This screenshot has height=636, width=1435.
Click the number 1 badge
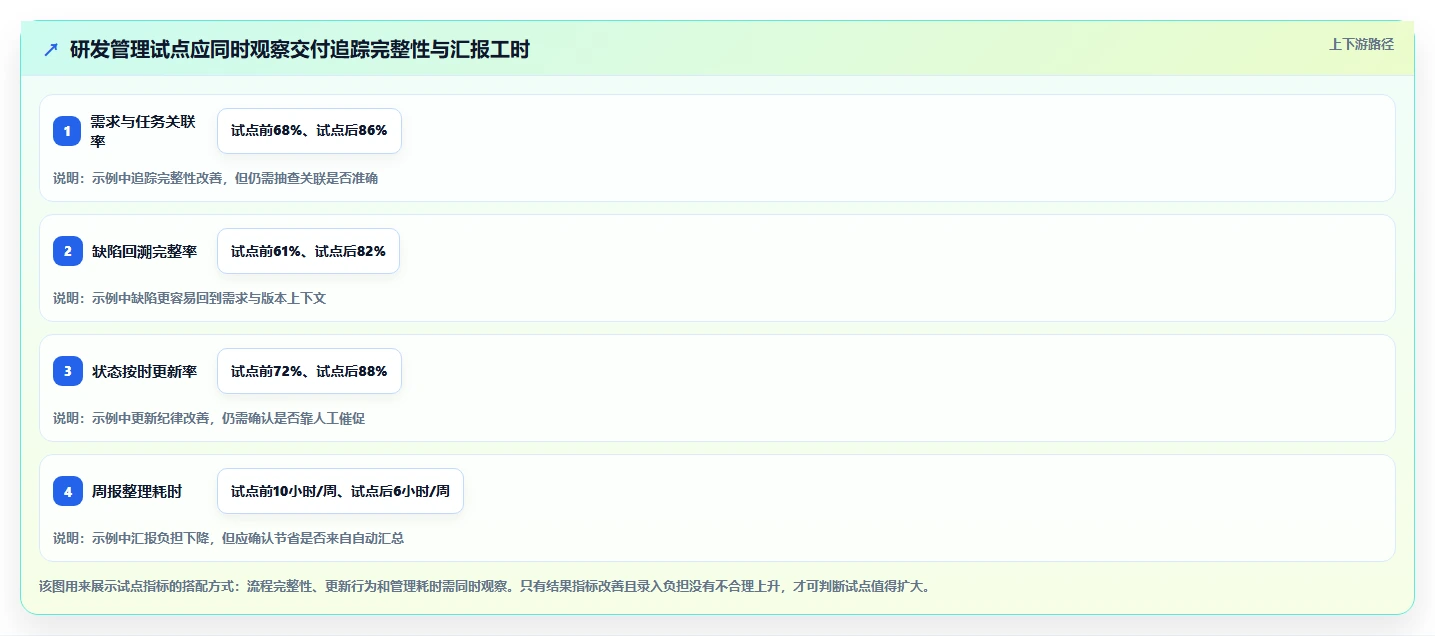pos(67,131)
